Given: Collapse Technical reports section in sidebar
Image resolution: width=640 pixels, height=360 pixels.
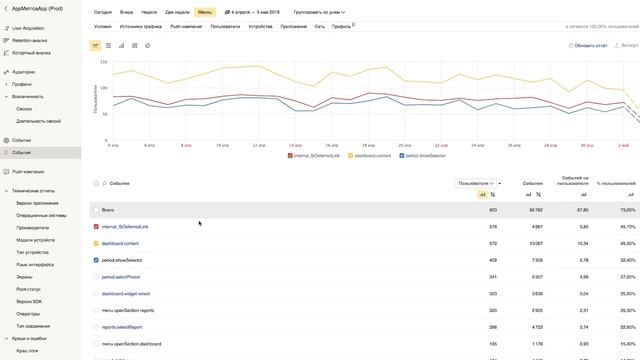Looking at the screenshot, I should [6, 191].
